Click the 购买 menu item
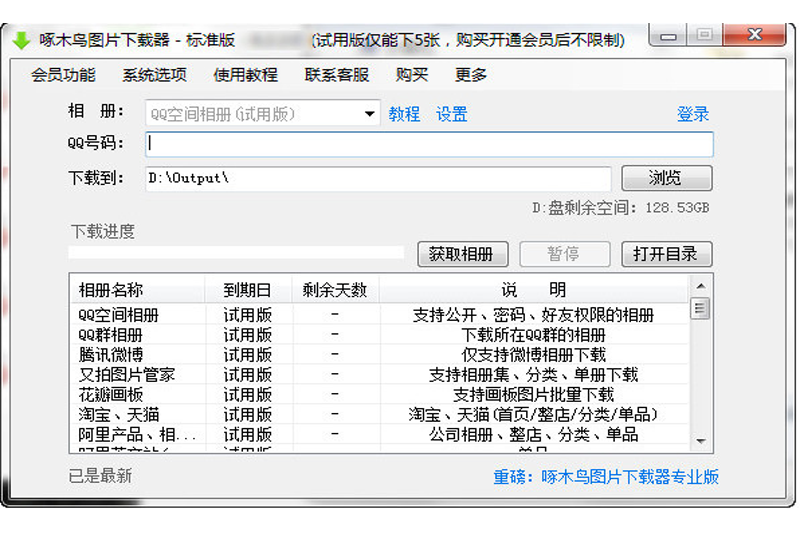 411,75
